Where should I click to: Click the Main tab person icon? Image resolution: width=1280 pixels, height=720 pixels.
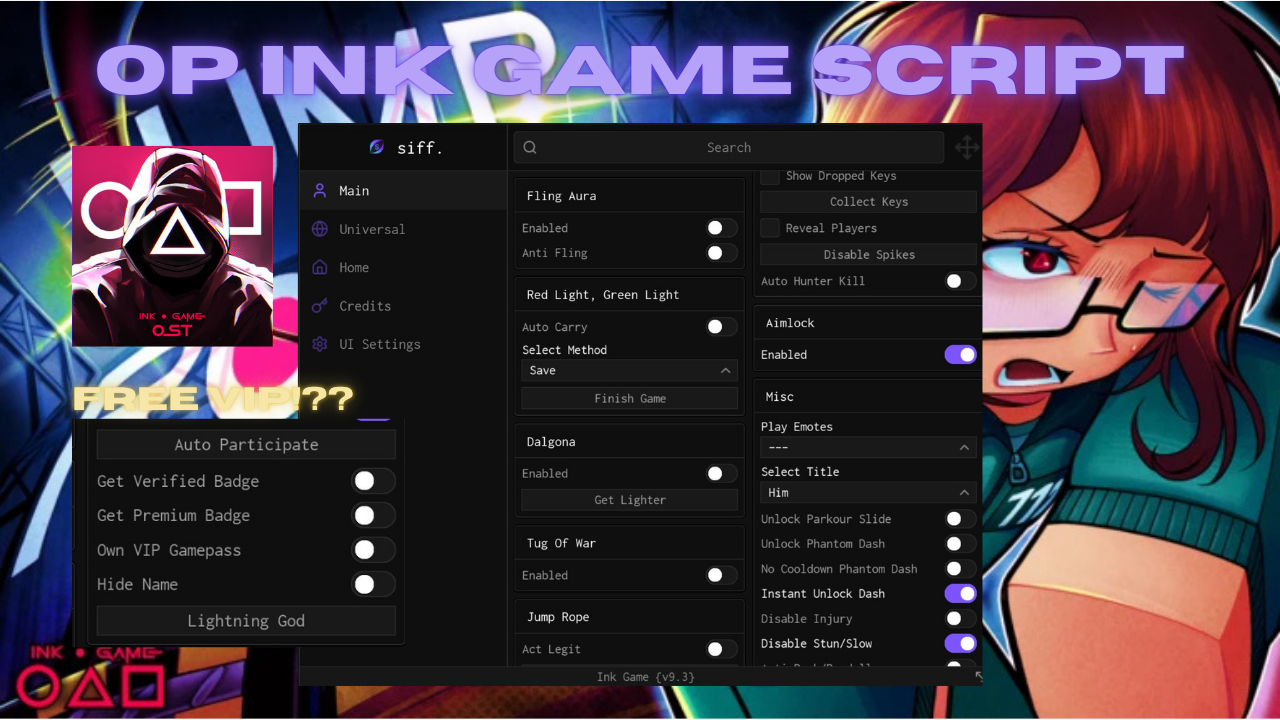[x=320, y=190]
